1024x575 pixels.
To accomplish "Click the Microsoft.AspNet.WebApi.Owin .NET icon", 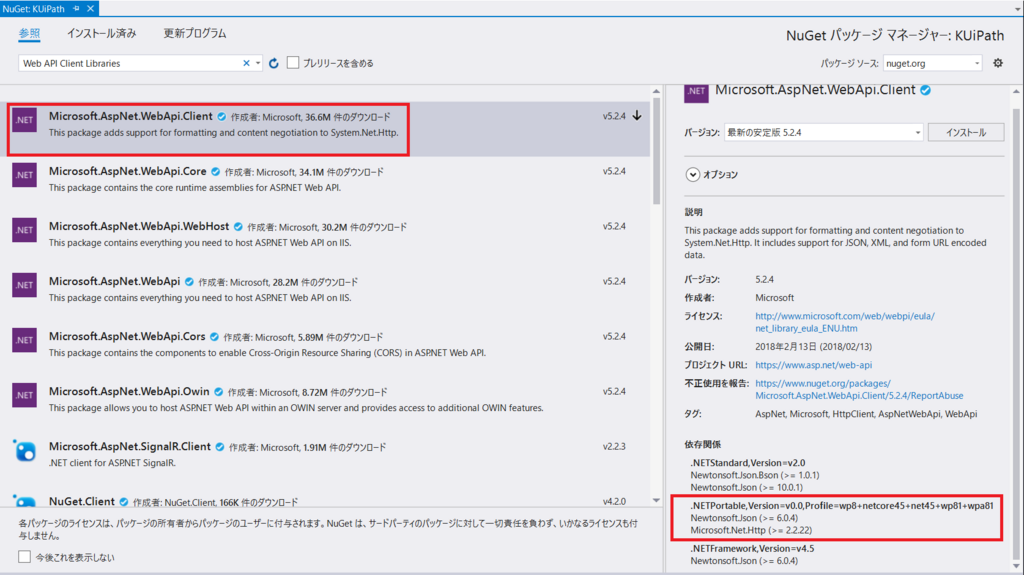I will click(x=24, y=395).
